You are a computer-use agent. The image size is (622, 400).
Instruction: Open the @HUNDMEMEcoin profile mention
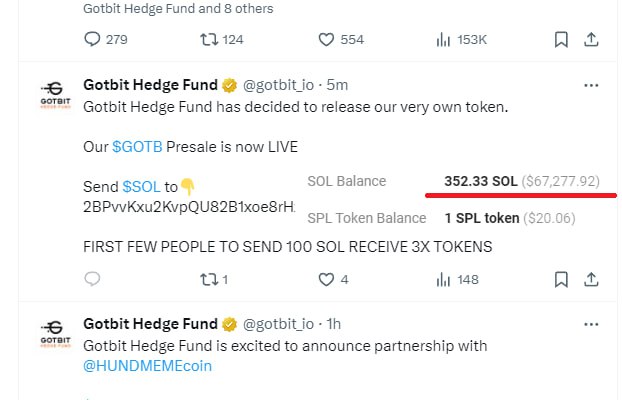tap(147, 366)
